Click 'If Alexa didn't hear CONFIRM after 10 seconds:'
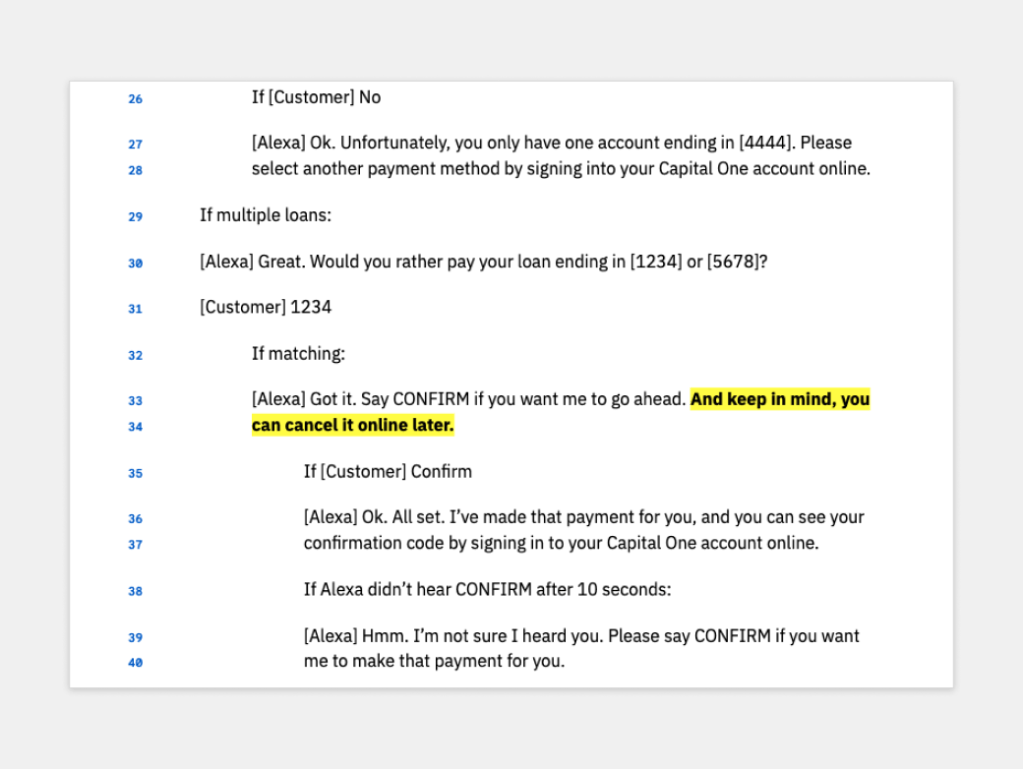1023x769 pixels. 487,590
